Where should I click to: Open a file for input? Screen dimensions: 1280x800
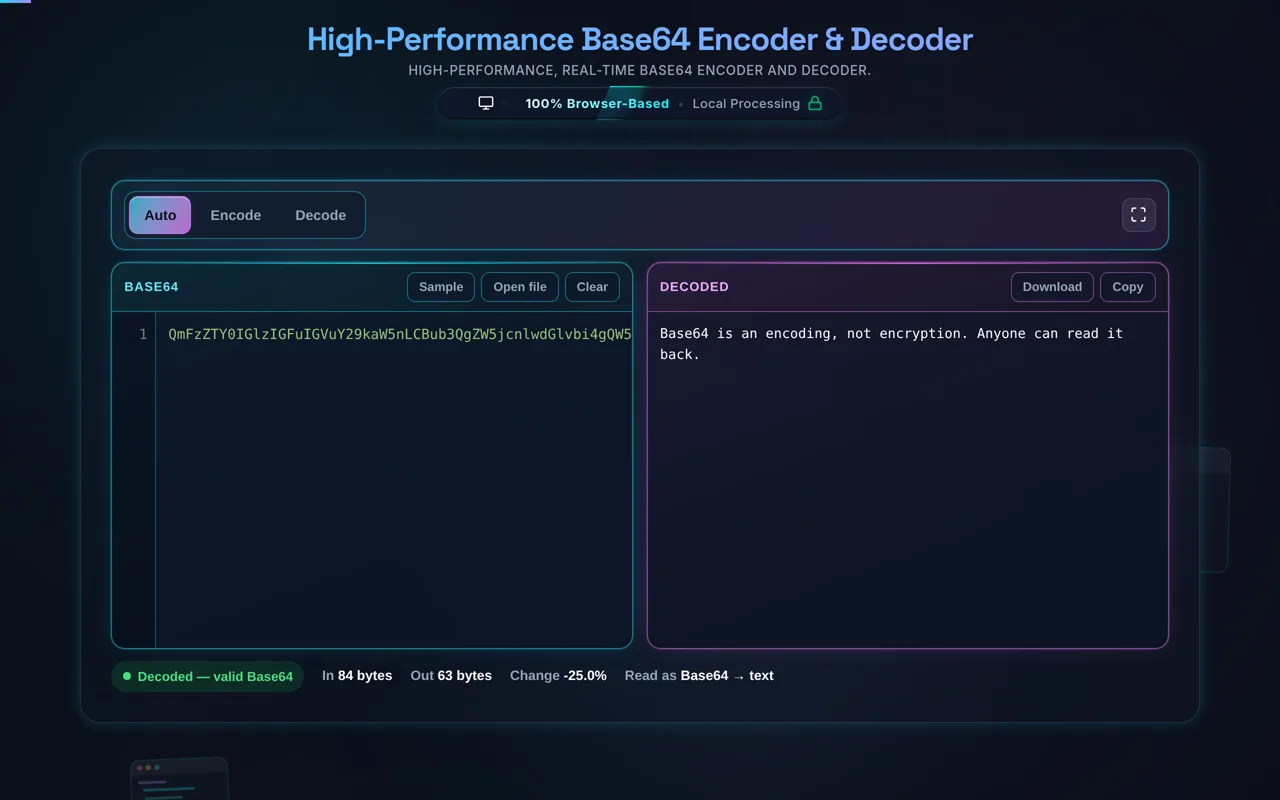pos(520,287)
